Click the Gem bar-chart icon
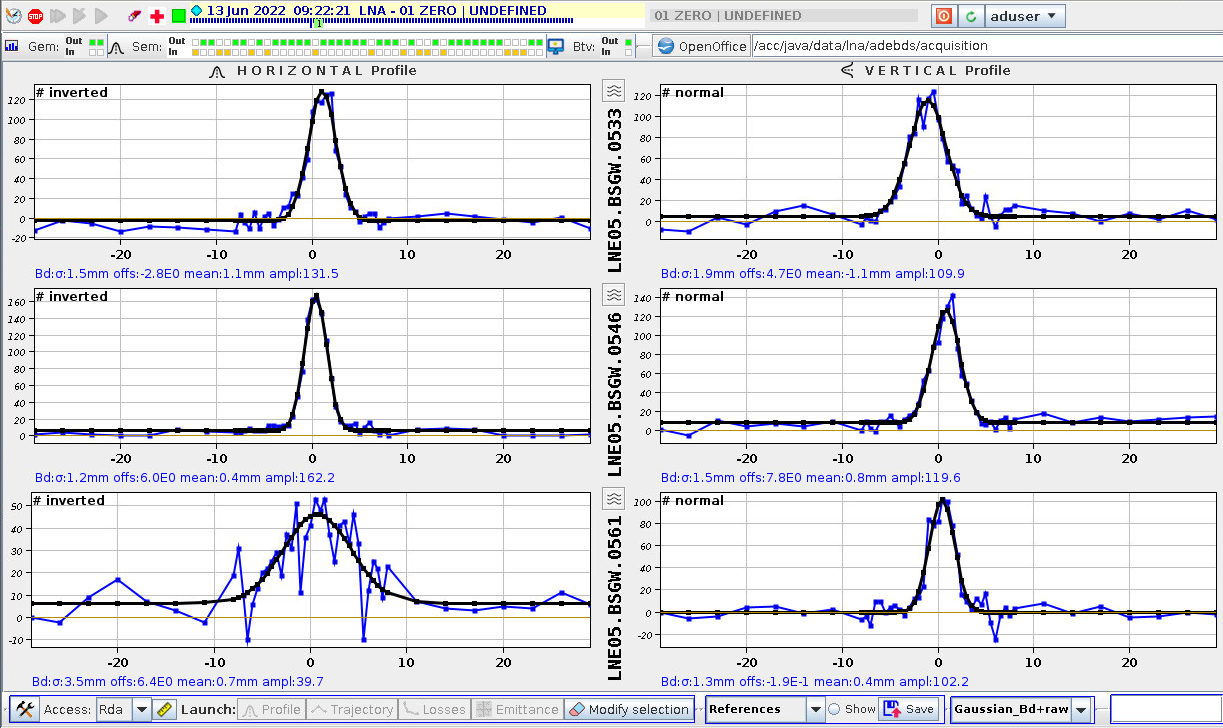Screen dimensions: 1223x728 [12, 46]
